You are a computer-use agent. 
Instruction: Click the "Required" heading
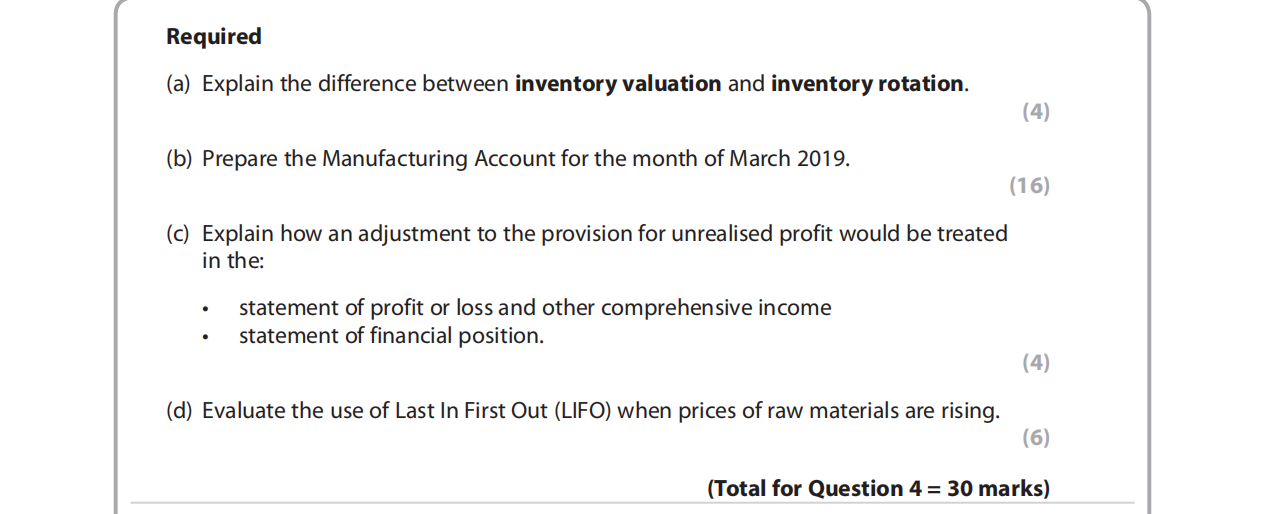coord(213,37)
